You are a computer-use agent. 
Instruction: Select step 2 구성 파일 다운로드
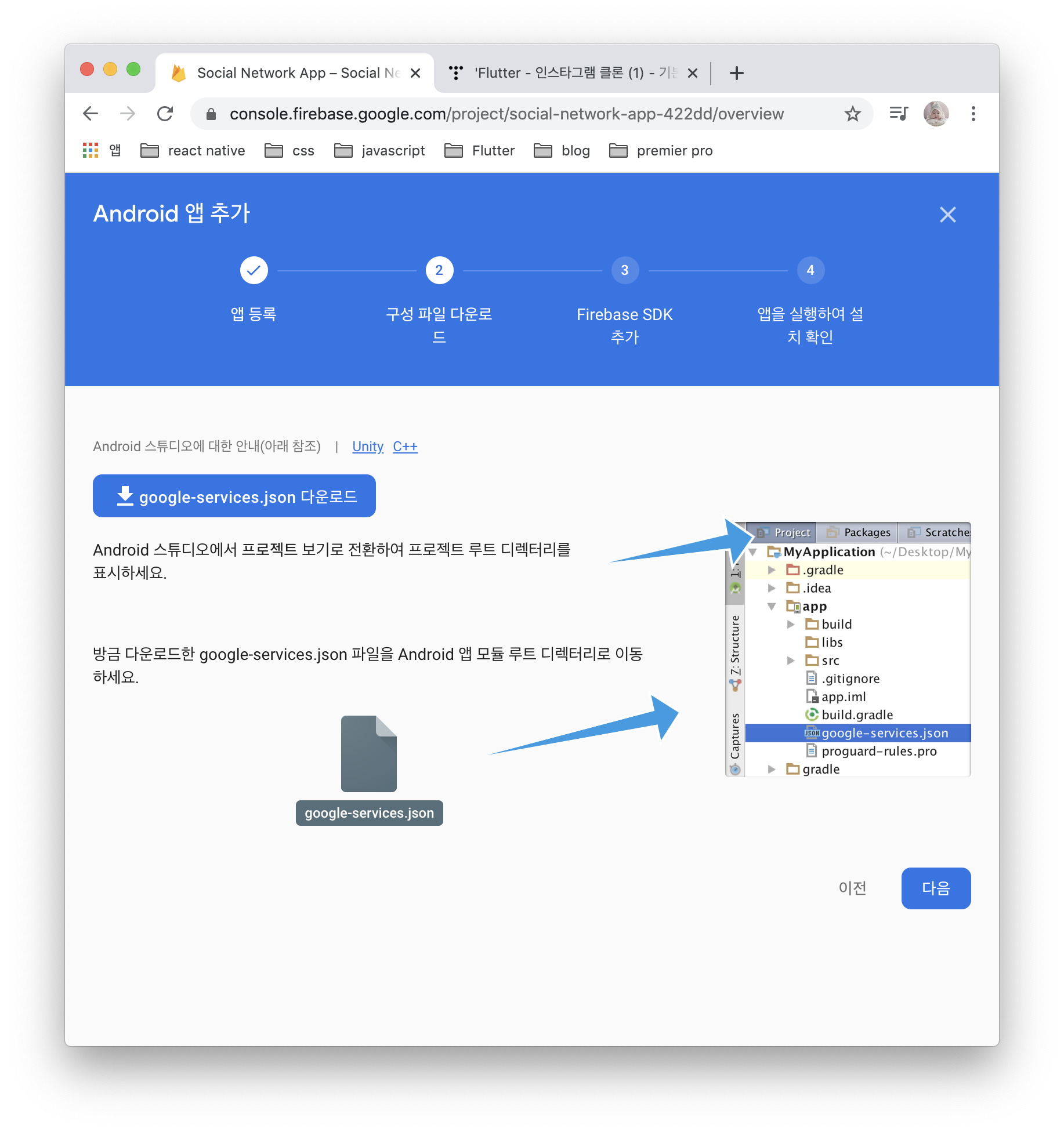439,270
